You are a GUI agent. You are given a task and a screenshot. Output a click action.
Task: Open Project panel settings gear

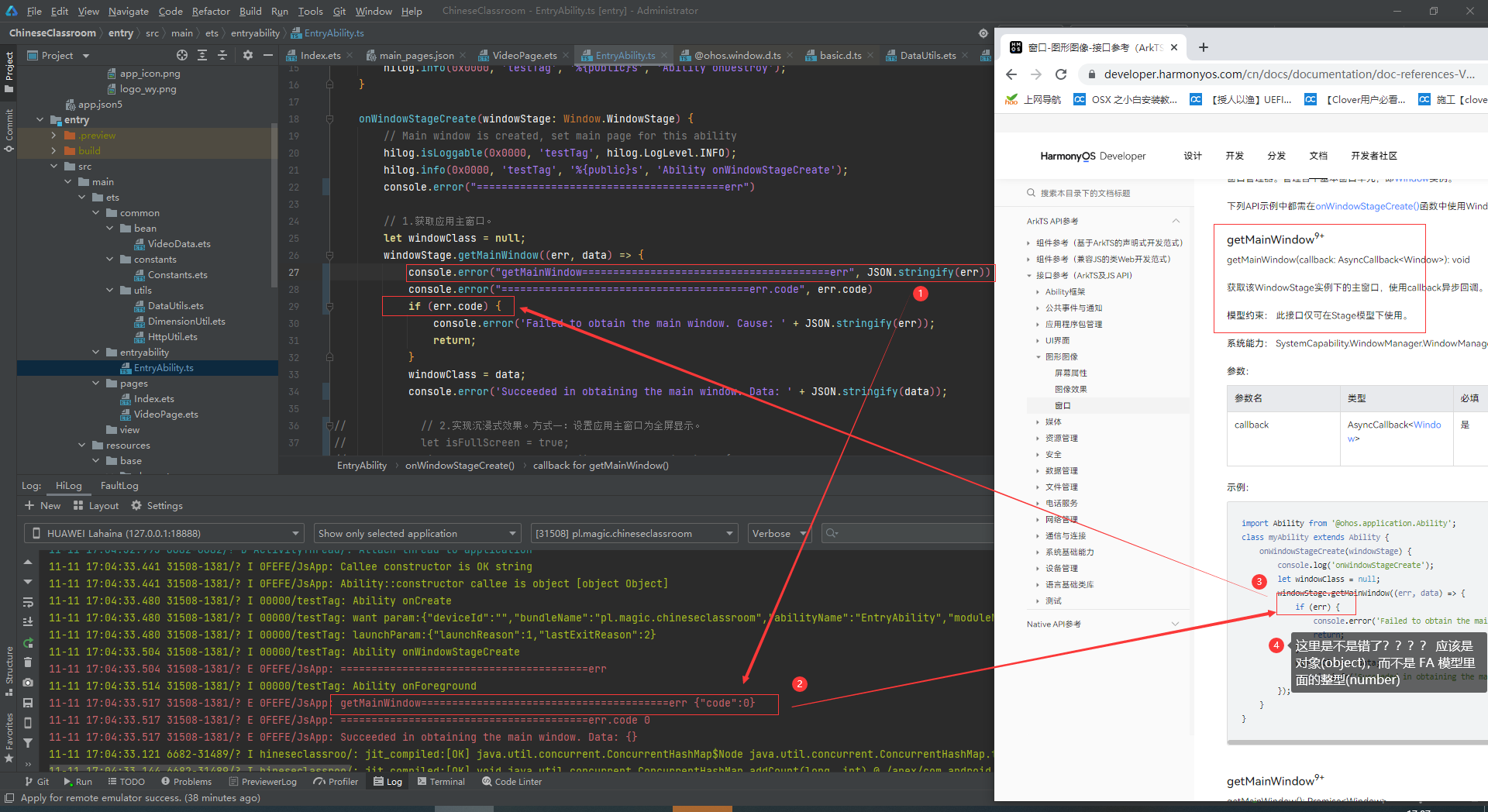pos(248,55)
